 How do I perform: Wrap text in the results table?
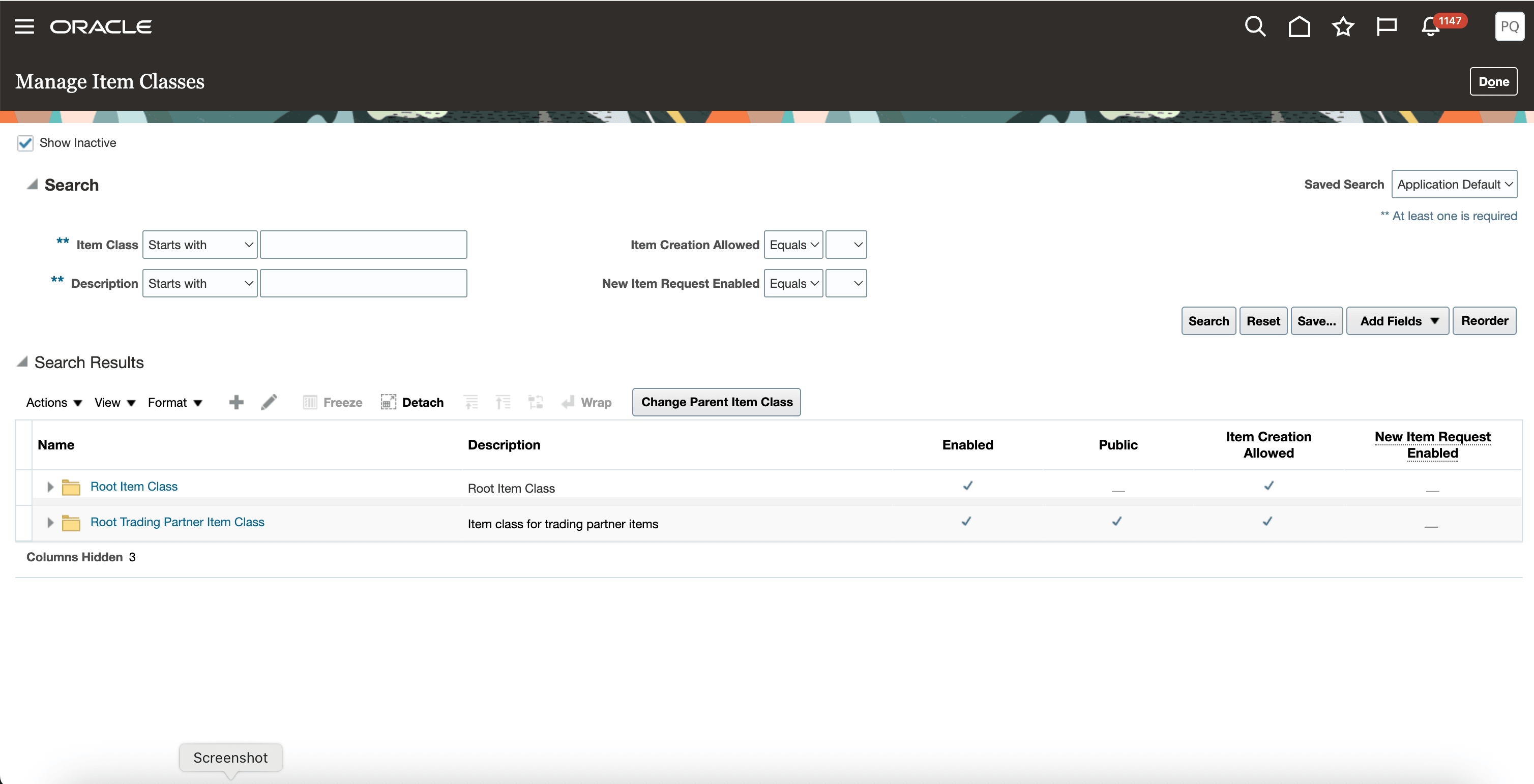tap(586, 402)
